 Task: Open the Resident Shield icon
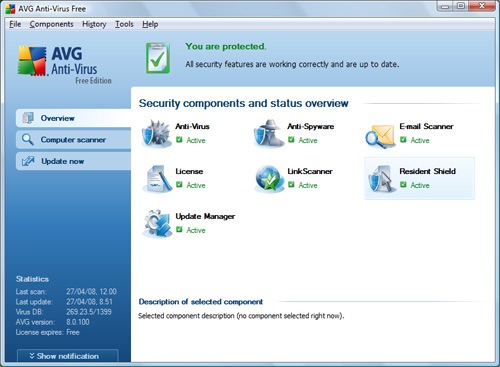(x=382, y=179)
